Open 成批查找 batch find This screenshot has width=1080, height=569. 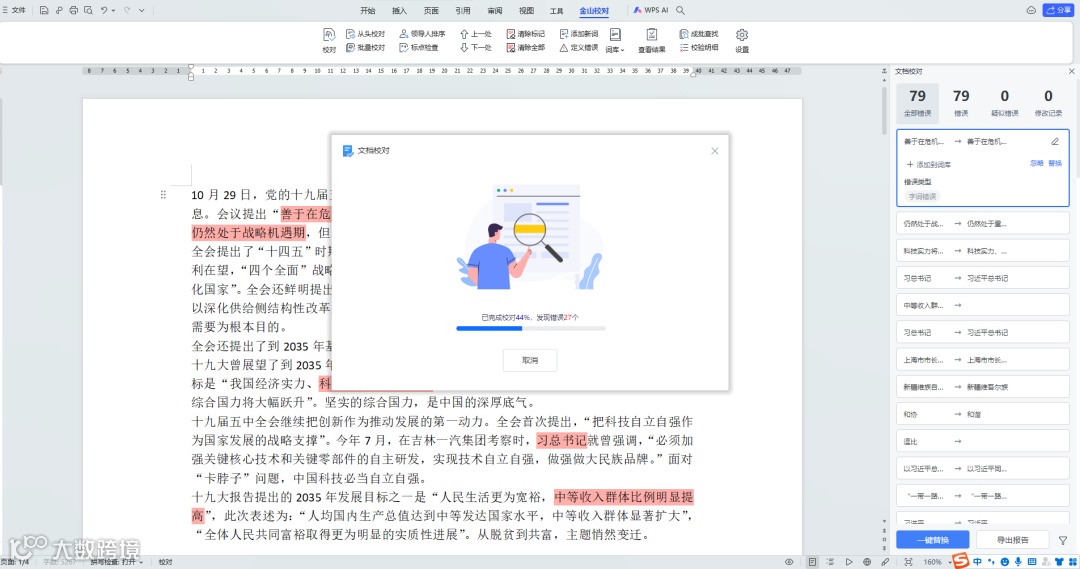click(x=698, y=34)
